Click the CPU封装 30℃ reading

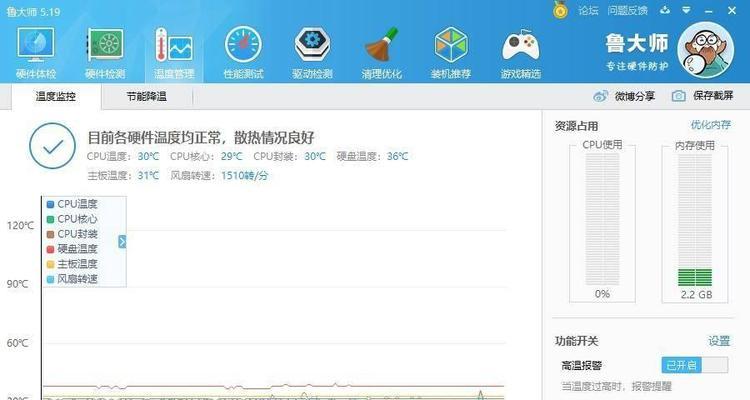click(x=289, y=156)
